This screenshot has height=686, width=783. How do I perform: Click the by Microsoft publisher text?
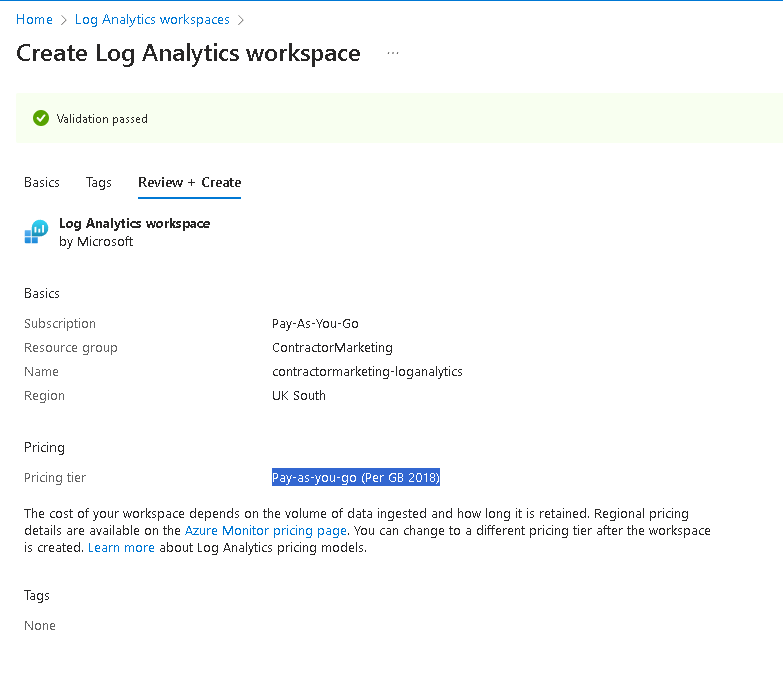96,242
